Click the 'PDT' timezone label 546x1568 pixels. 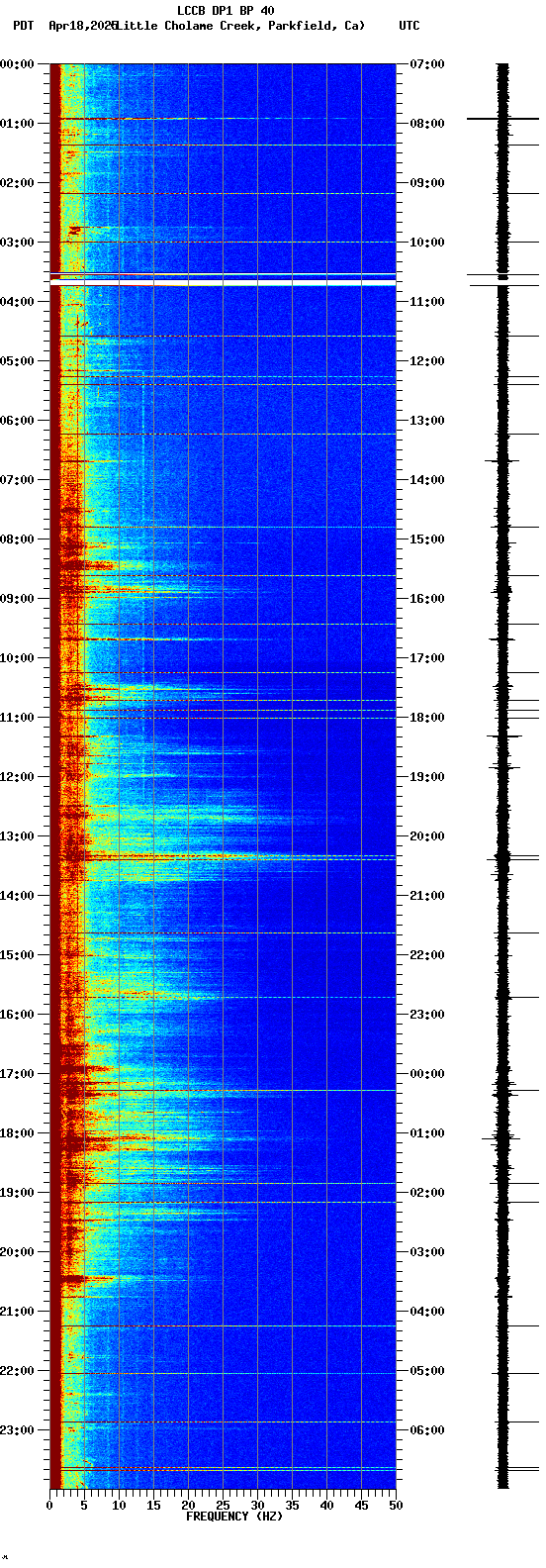(23, 26)
